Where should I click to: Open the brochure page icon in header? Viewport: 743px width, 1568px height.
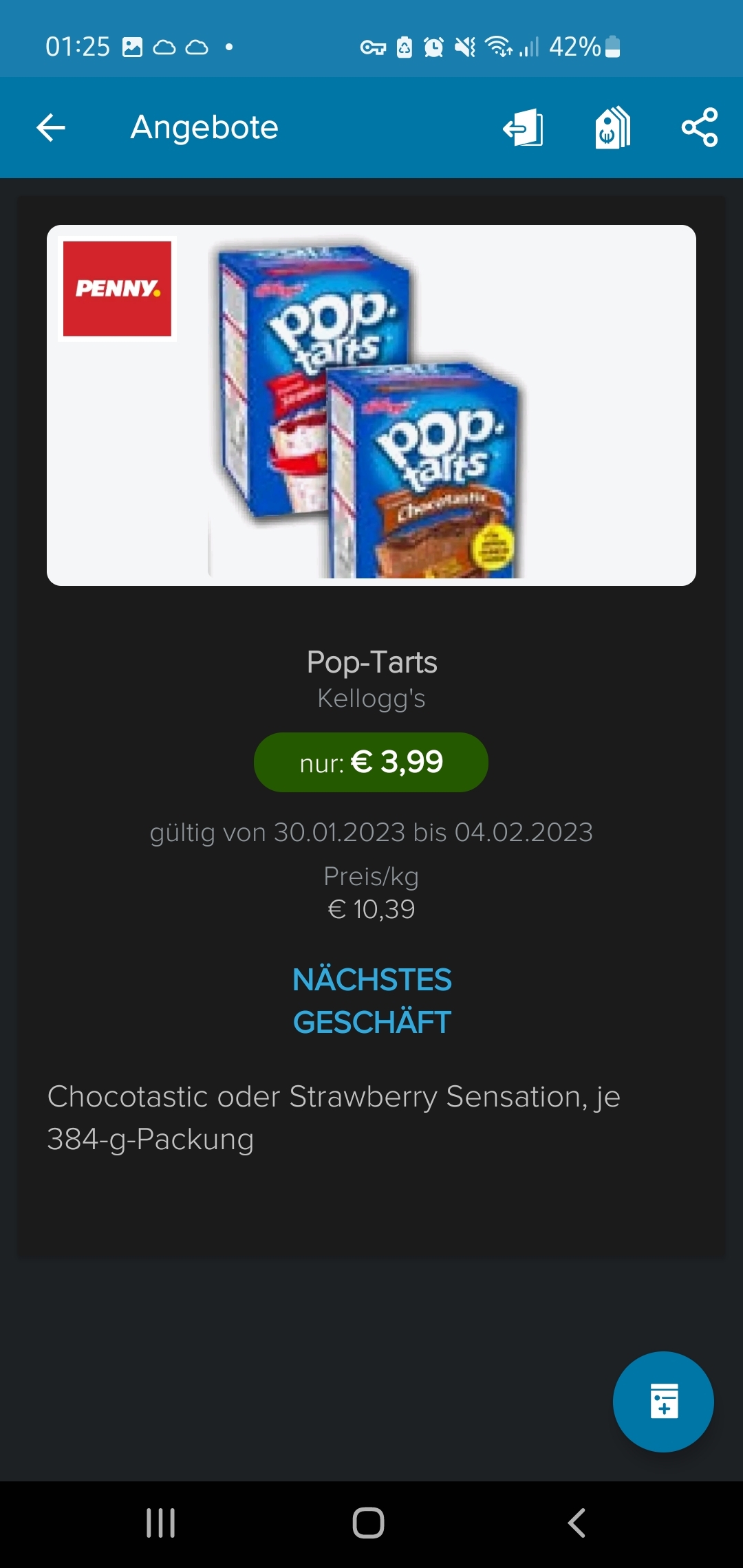524,128
